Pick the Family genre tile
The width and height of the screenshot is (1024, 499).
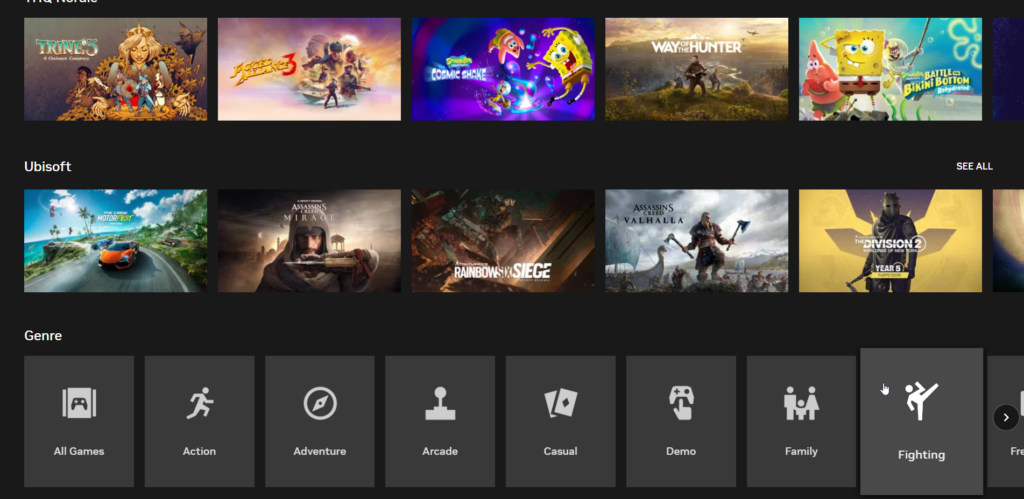click(801, 421)
